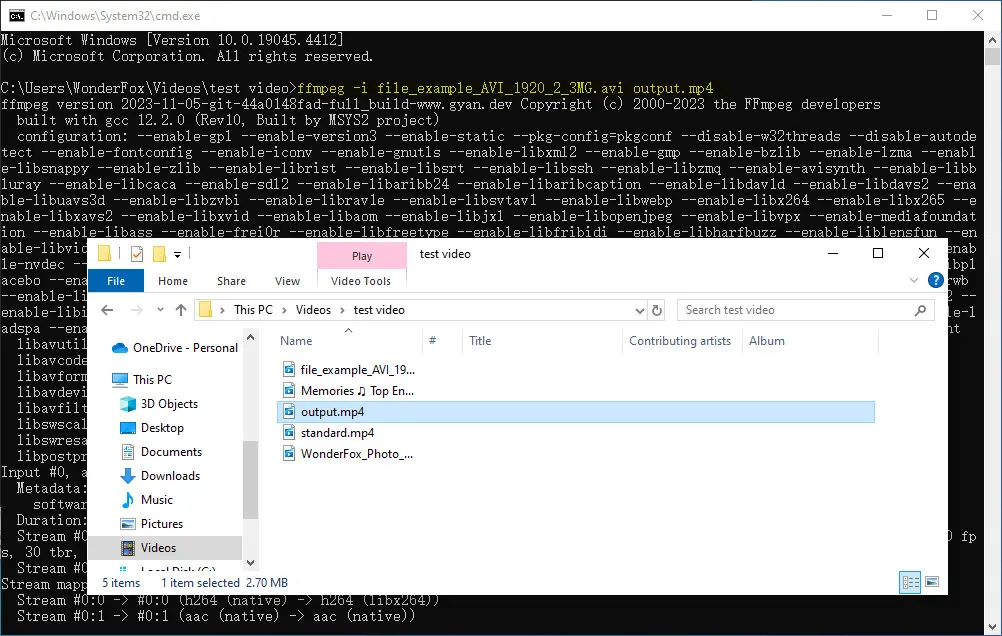This screenshot has width=1002, height=636.
Task: Click the standard.mp4 video file icon
Action: click(x=289, y=433)
